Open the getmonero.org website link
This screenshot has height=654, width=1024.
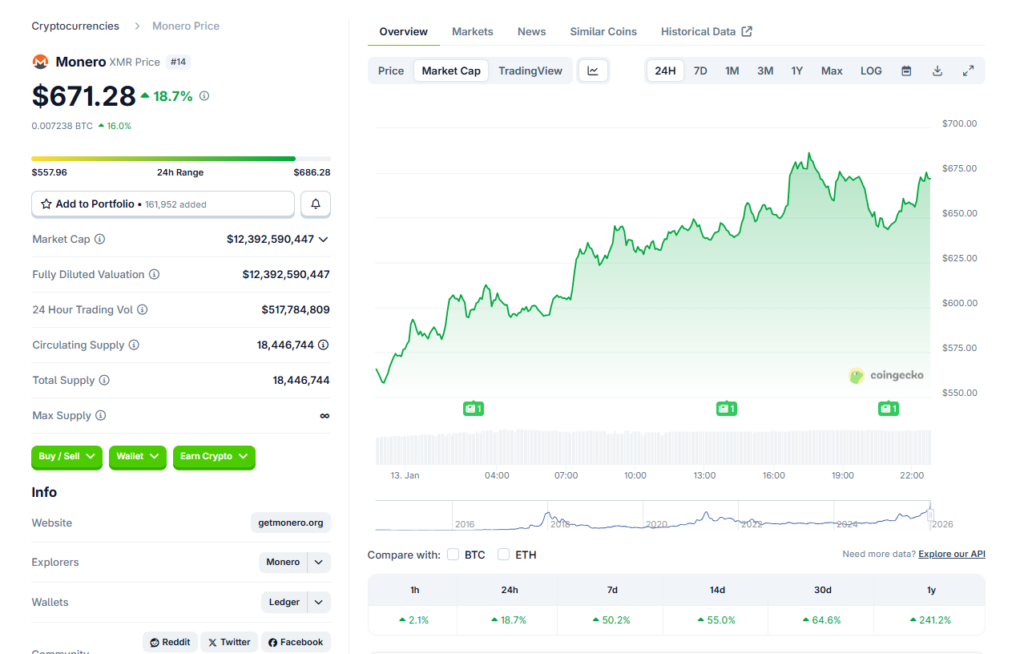(x=290, y=523)
